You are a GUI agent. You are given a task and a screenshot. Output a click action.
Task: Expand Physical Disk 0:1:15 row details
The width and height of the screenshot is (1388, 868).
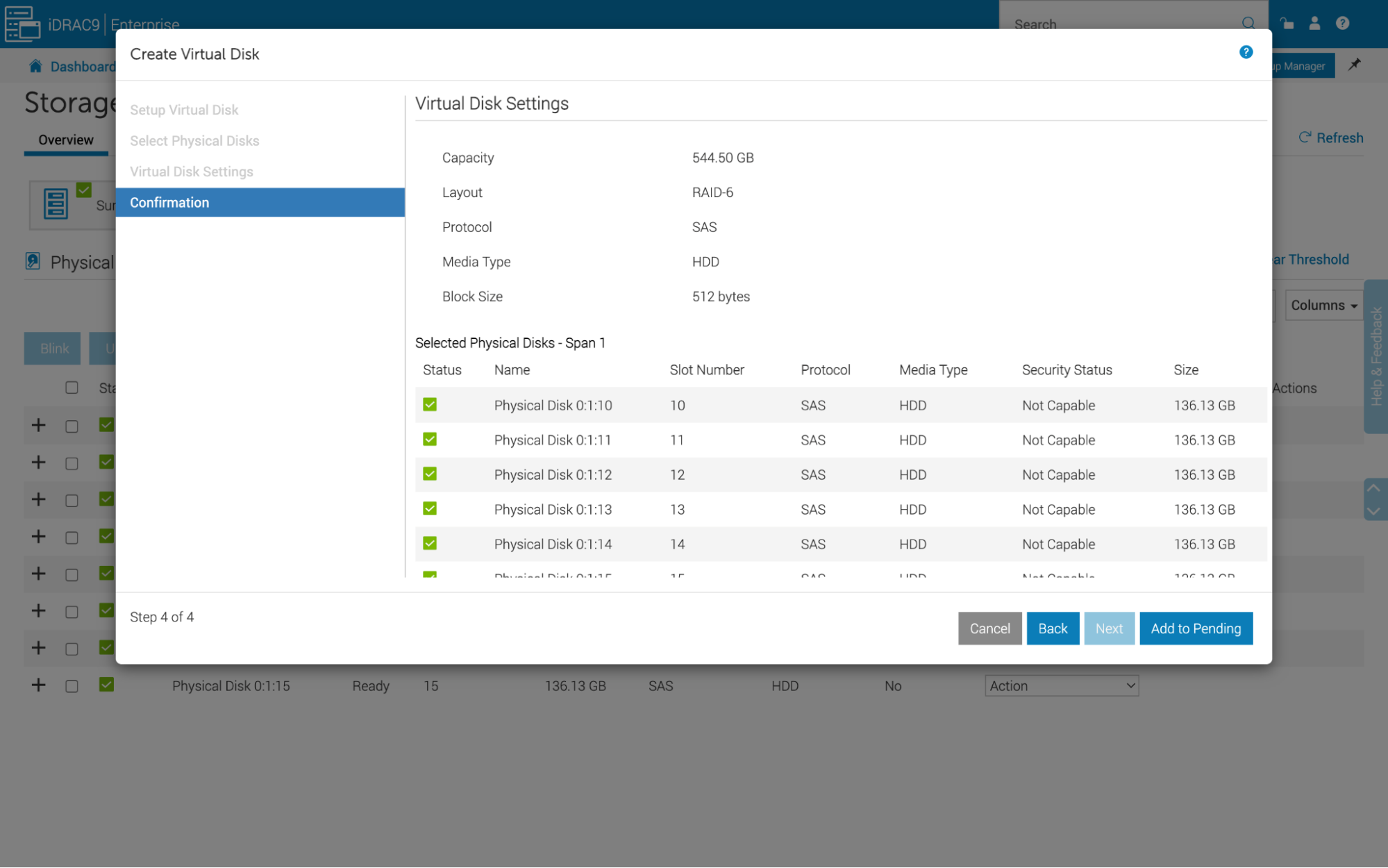[38, 686]
